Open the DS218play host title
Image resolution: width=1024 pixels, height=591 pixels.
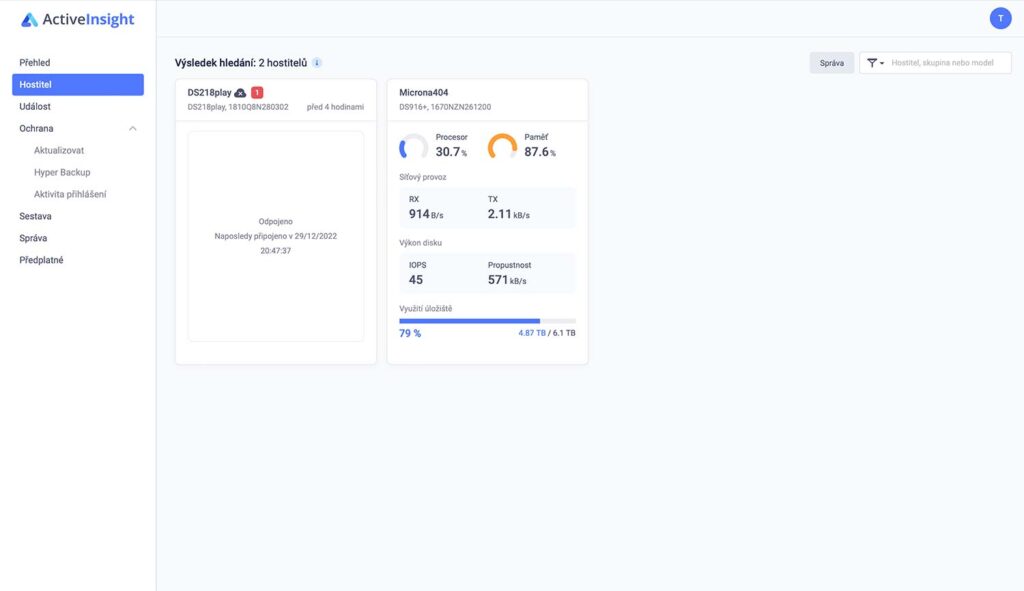click(x=209, y=93)
